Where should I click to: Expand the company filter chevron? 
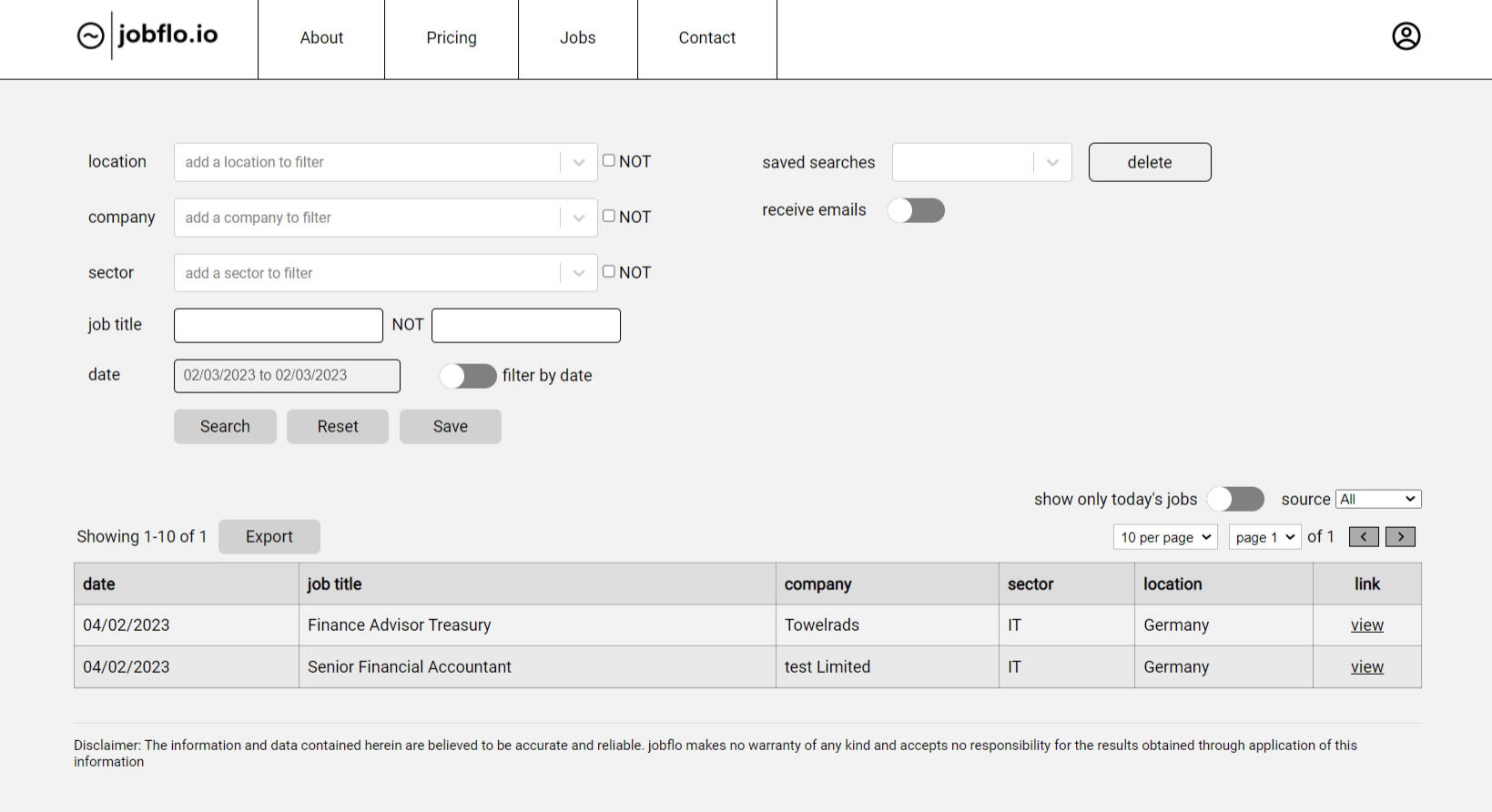click(x=578, y=218)
